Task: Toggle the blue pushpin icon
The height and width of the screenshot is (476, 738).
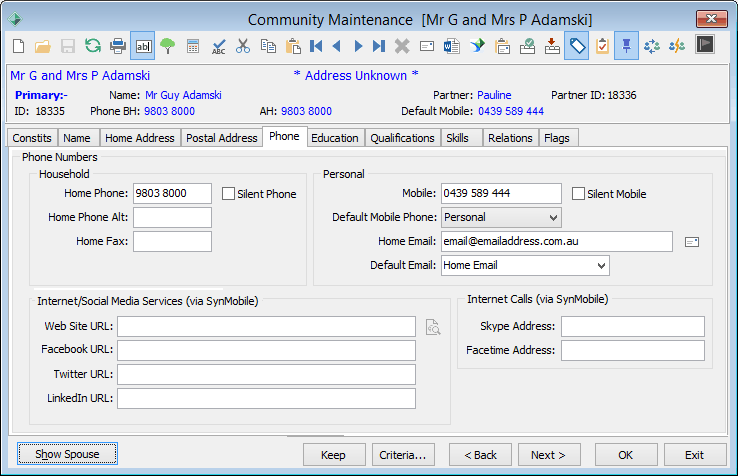Action: click(626, 46)
